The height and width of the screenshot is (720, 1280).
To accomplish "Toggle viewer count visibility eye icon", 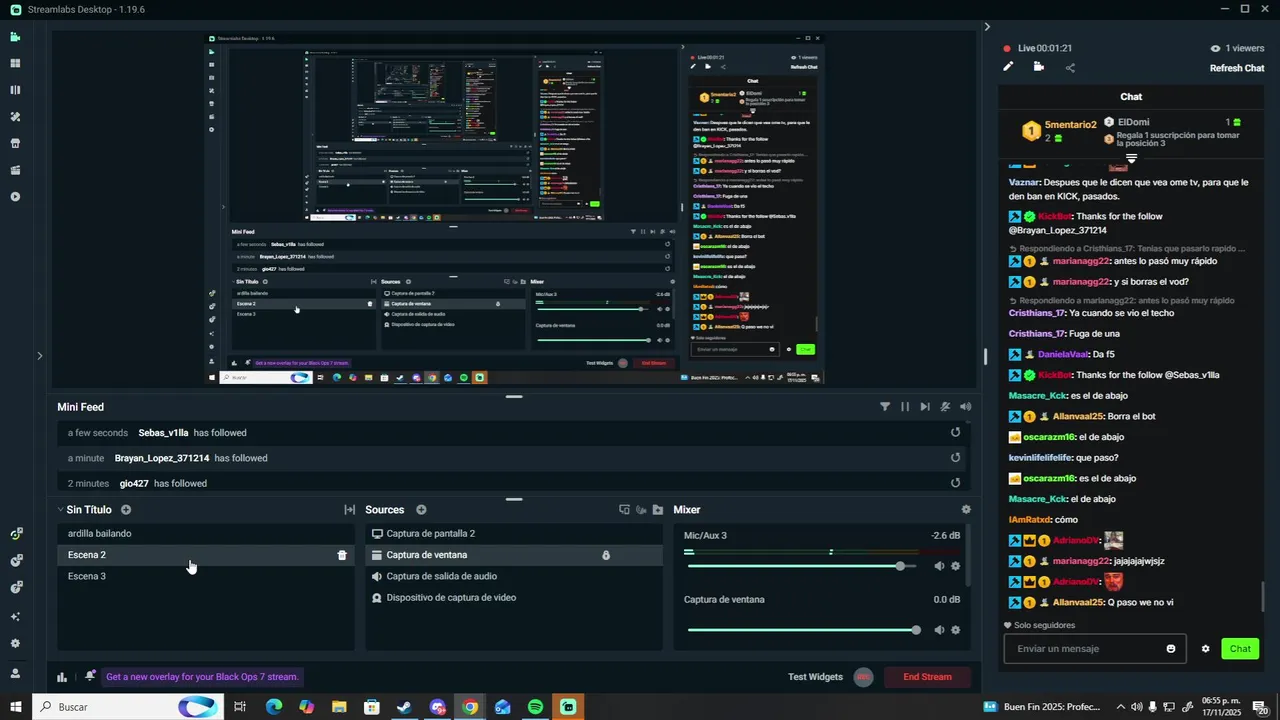I will pyautogui.click(x=1216, y=48).
